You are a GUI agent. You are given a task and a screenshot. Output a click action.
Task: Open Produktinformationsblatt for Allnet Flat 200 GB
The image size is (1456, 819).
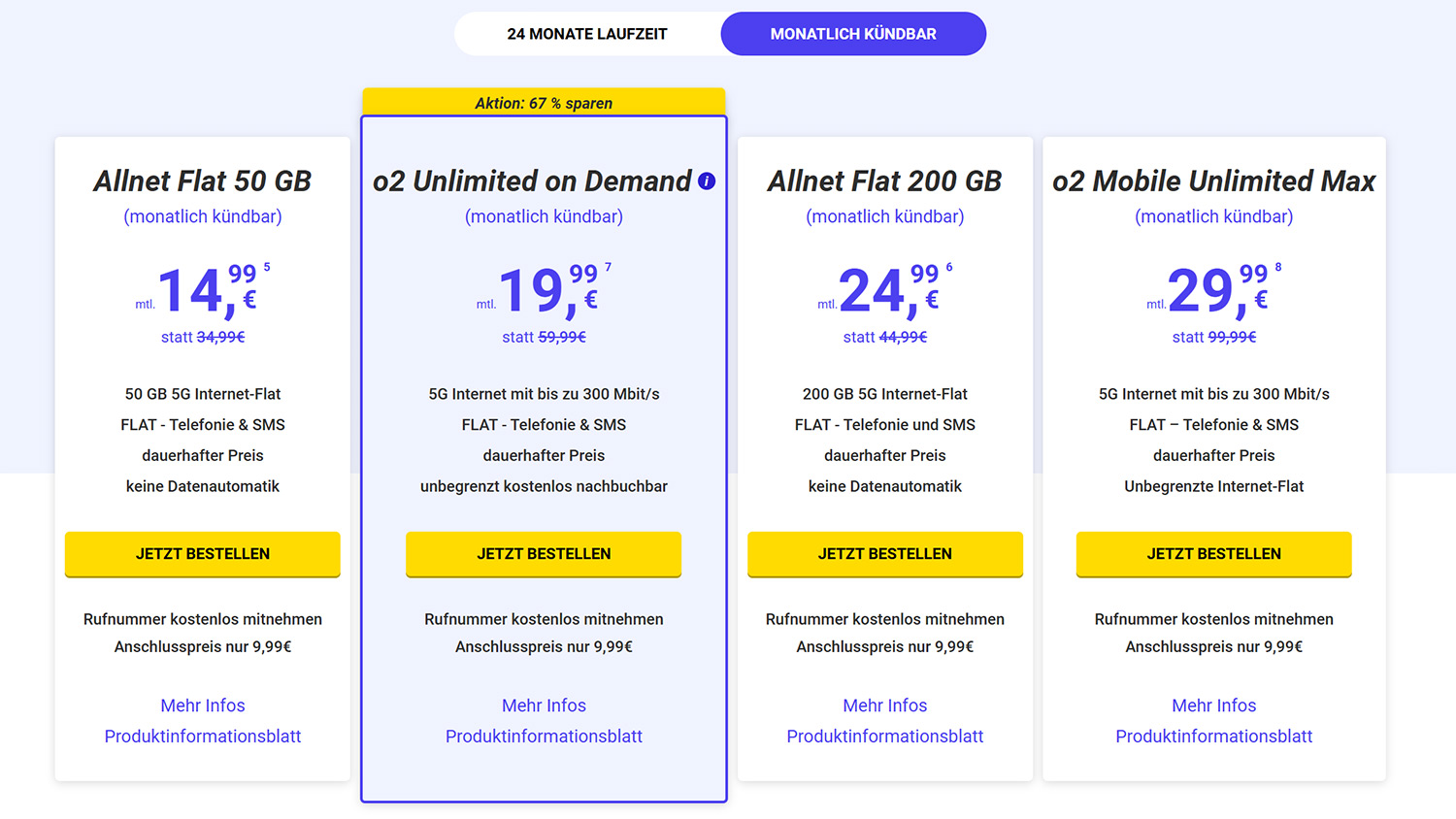[885, 737]
